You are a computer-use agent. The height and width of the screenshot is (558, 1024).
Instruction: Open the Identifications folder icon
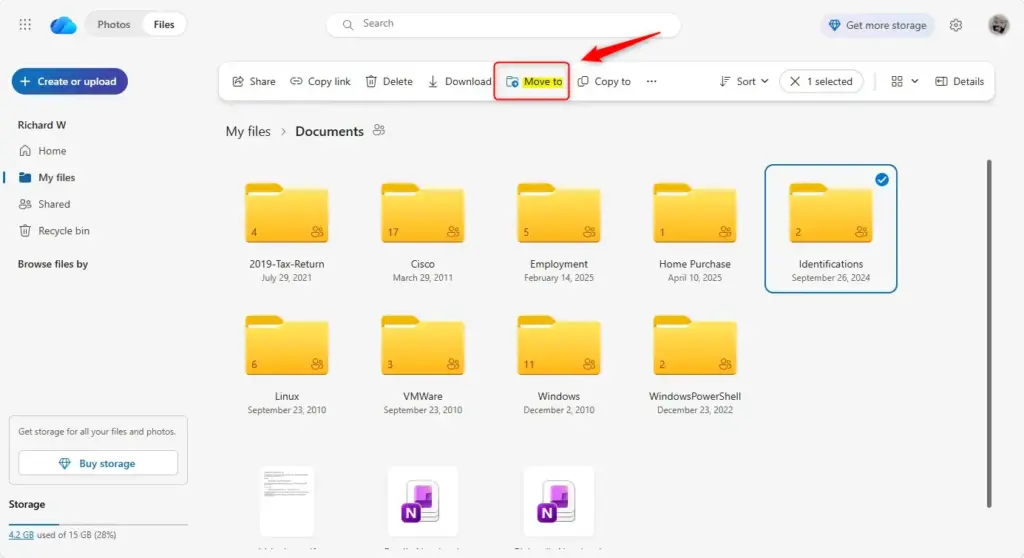831,213
